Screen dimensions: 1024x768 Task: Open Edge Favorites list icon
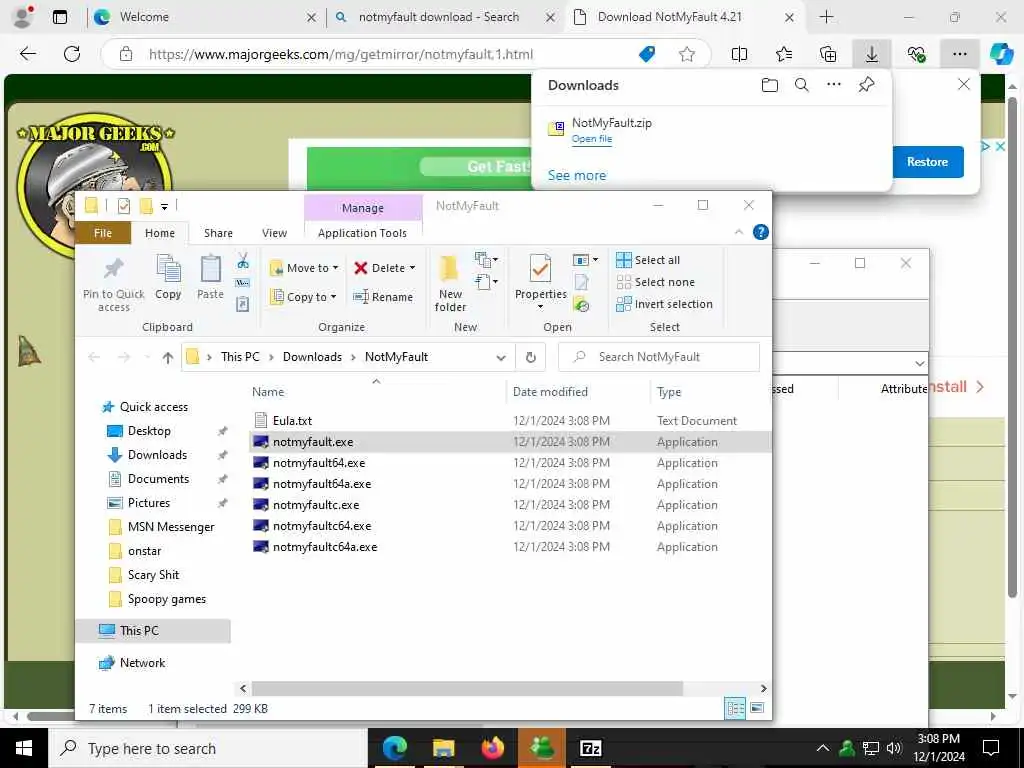click(x=784, y=54)
